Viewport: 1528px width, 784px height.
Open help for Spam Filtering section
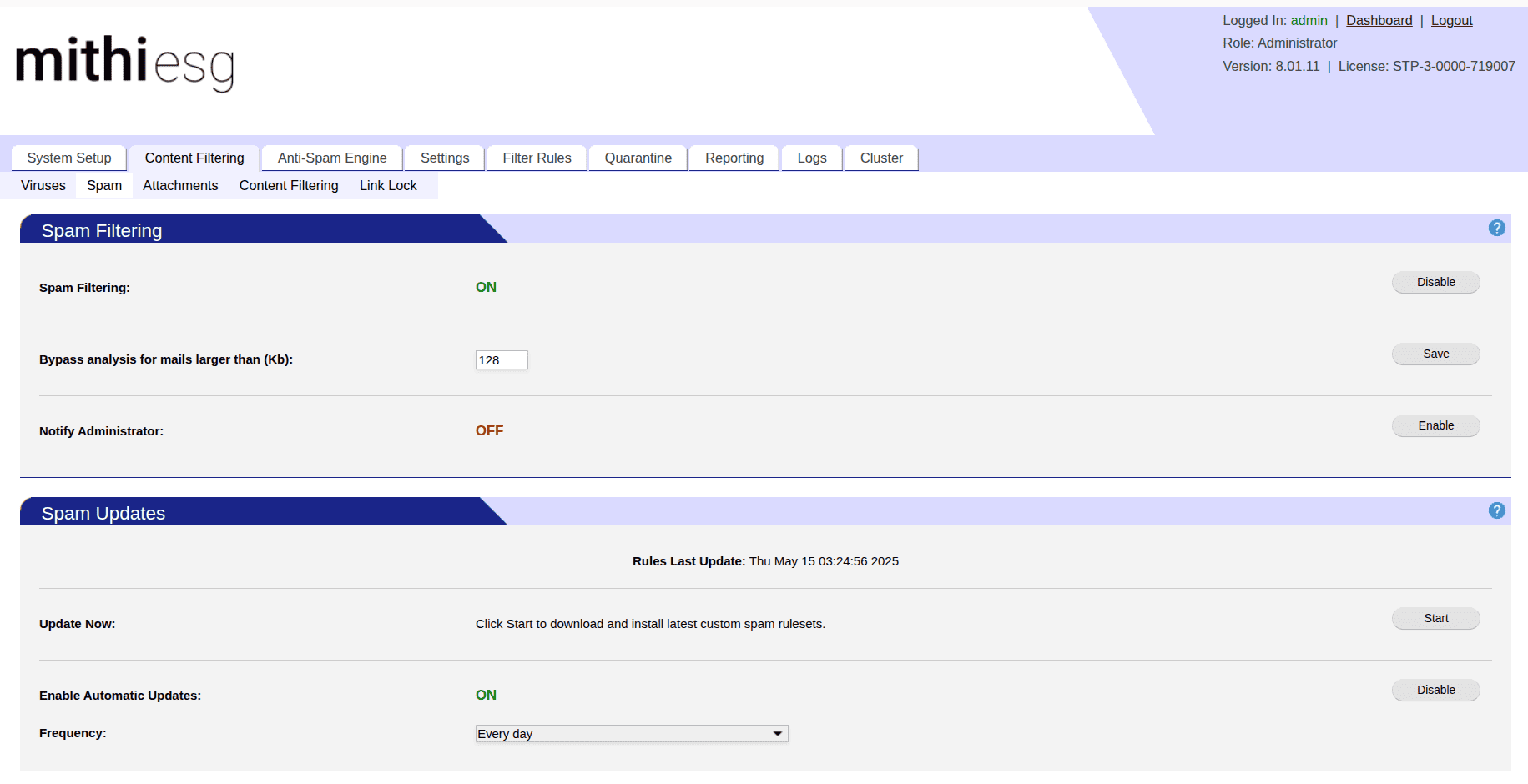pyautogui.click(x=1496, y=228)
